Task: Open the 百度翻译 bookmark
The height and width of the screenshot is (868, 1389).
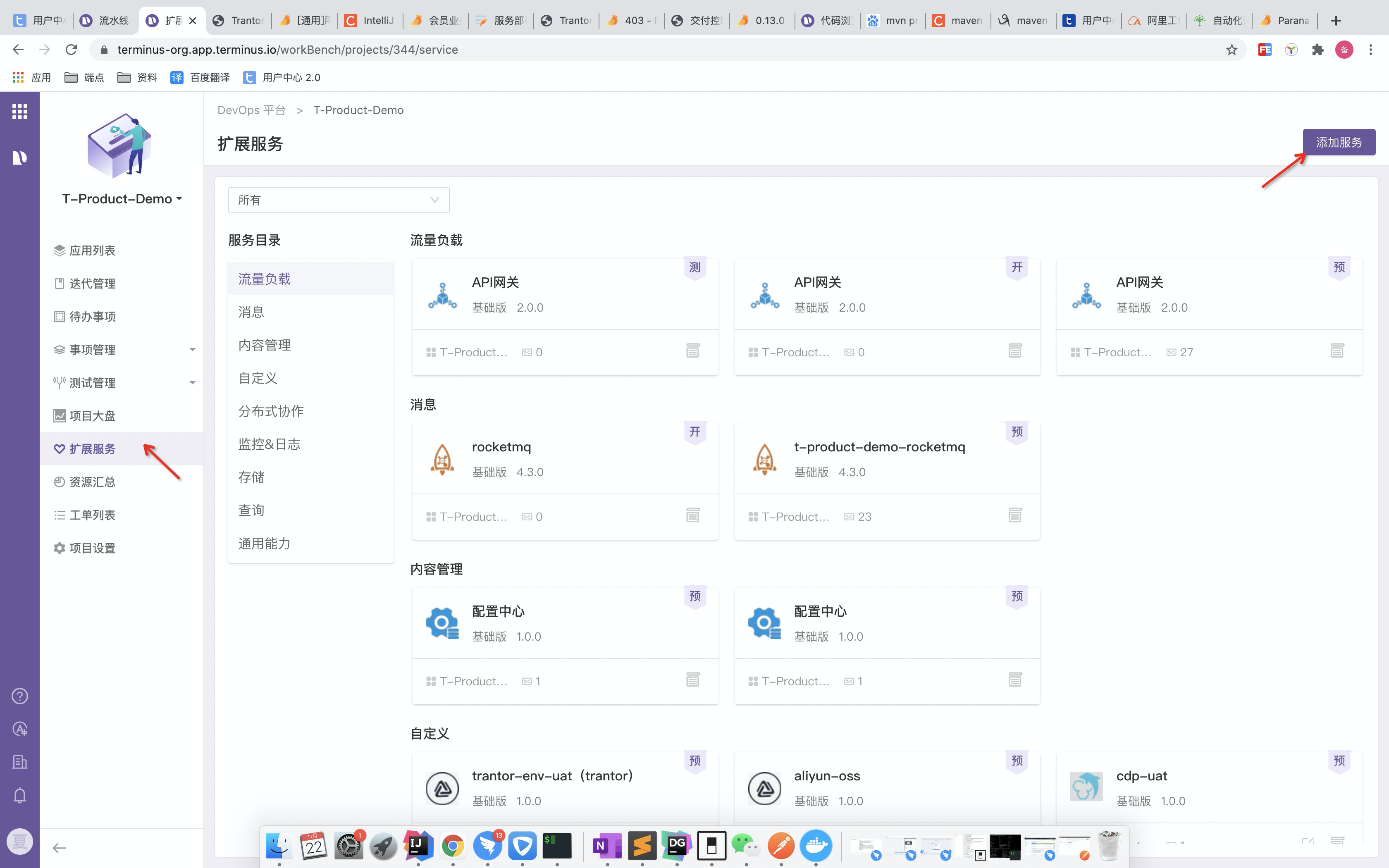Action: tap(200, 78)
